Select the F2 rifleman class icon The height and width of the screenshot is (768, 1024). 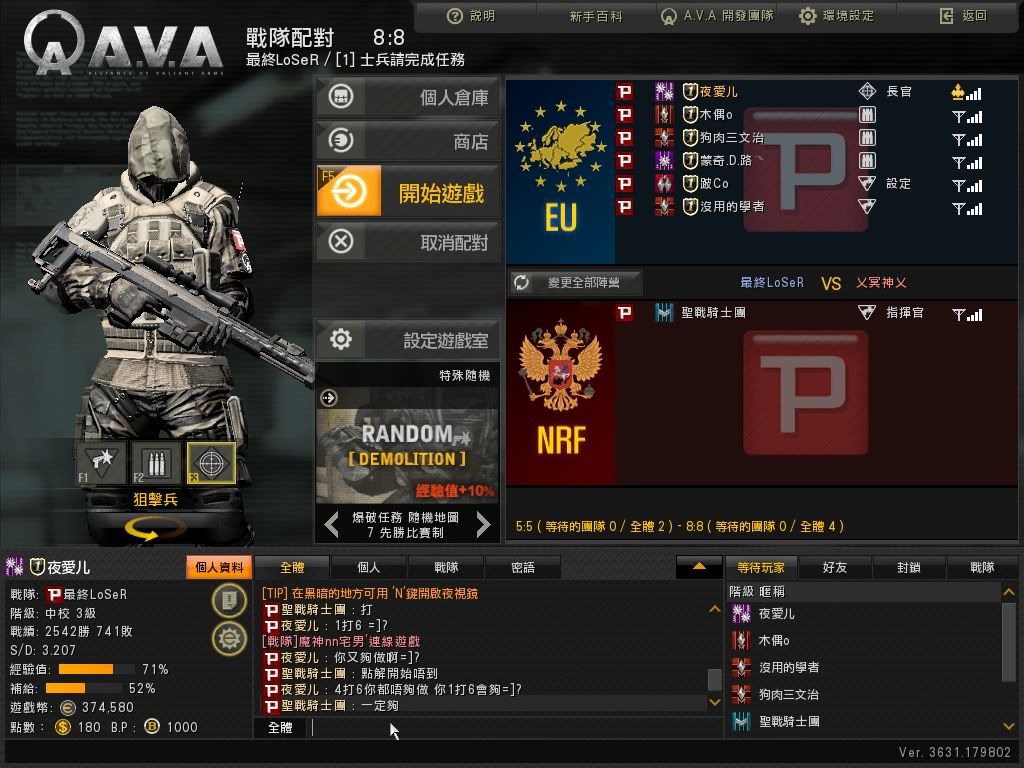[x=155, y=463]
